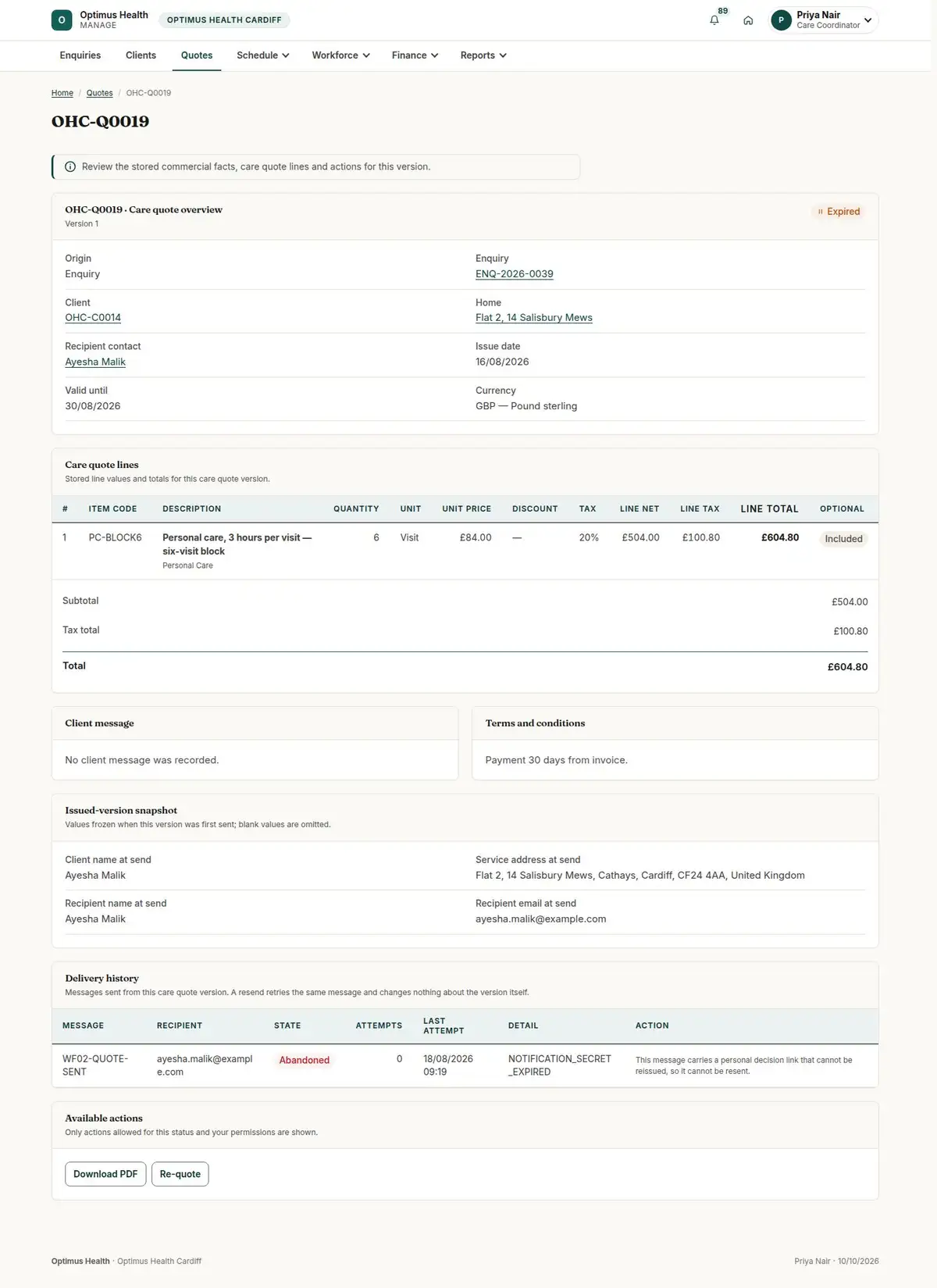Click the tax rate 20% cell
This screenshot has width=937, height=1288.
point(589,538)
